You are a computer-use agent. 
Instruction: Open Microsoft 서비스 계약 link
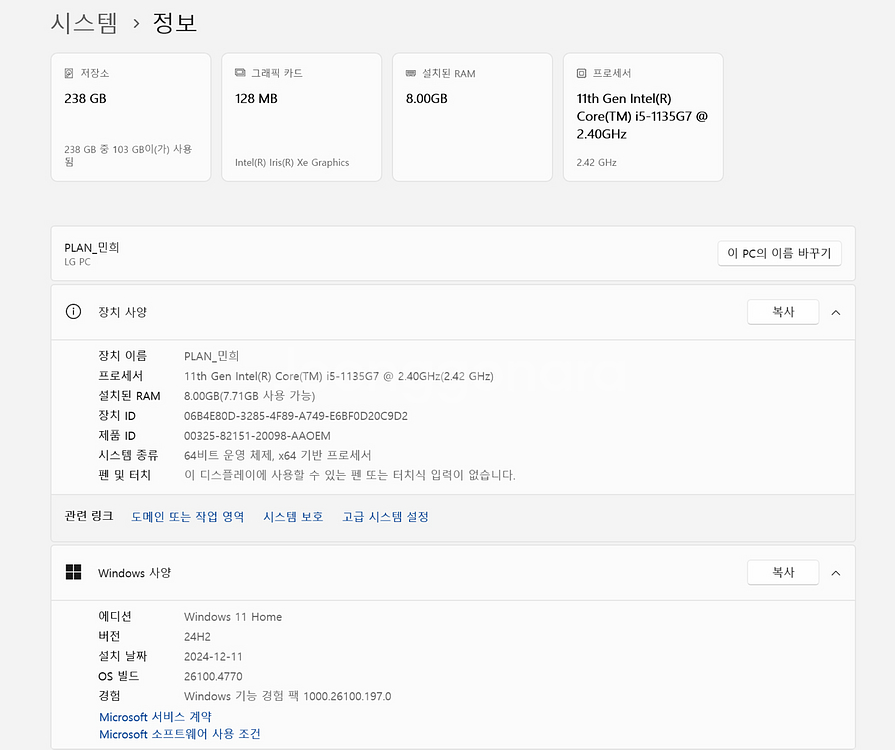click(x=155, y=716)
